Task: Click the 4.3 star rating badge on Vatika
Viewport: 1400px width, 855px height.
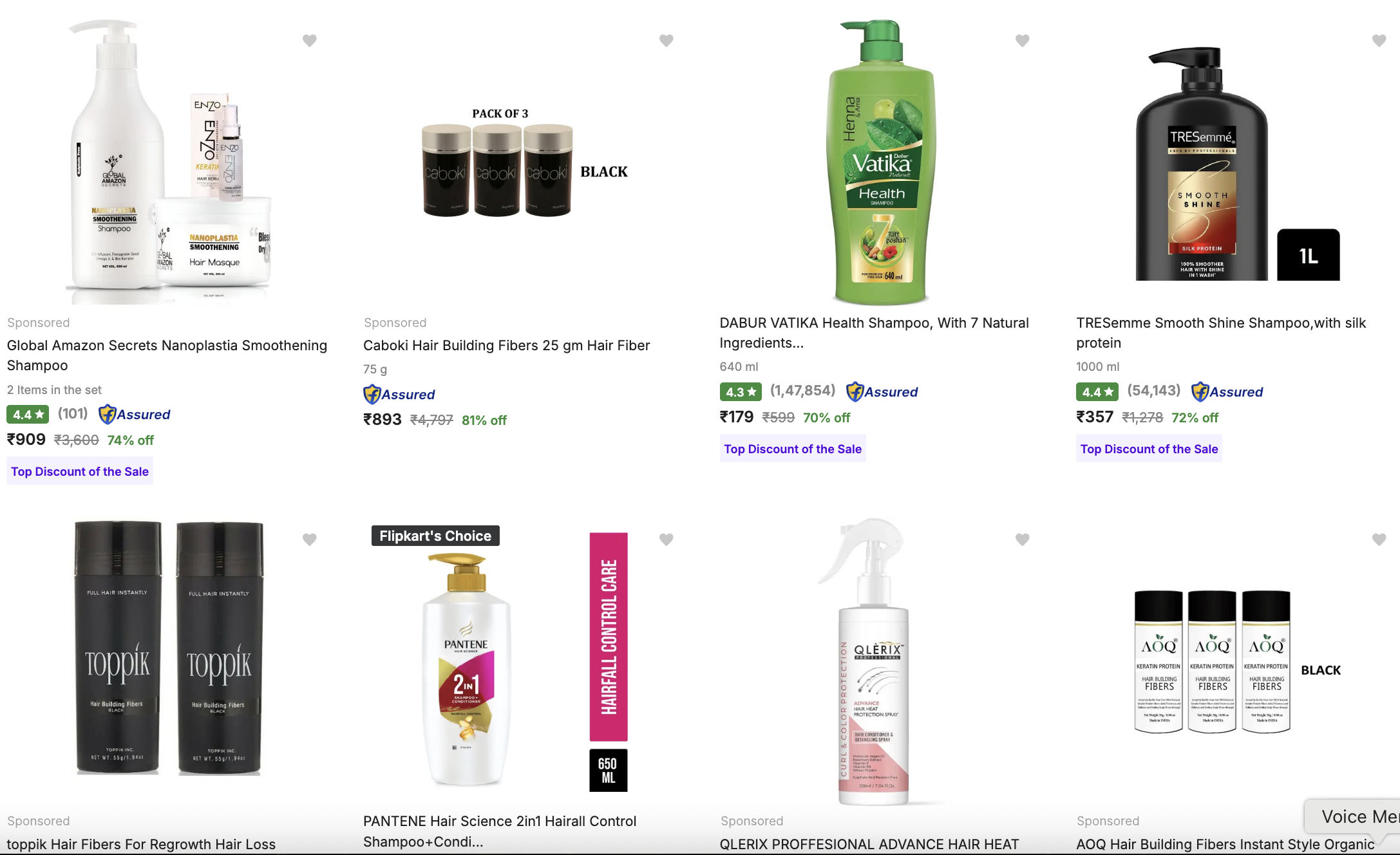Action: coord(741,391)
